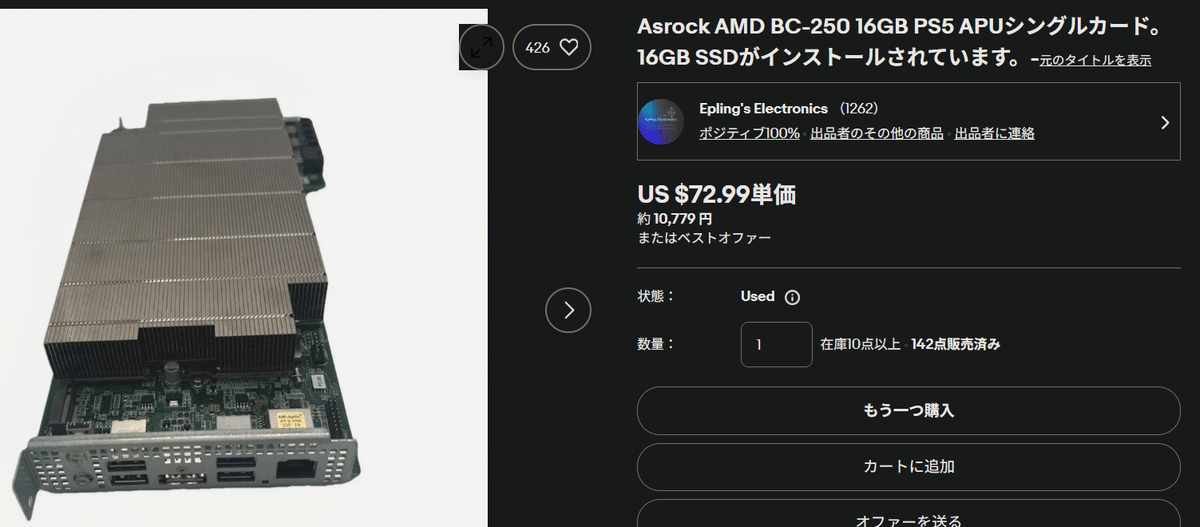Click the quantity input field

point(776,344)
